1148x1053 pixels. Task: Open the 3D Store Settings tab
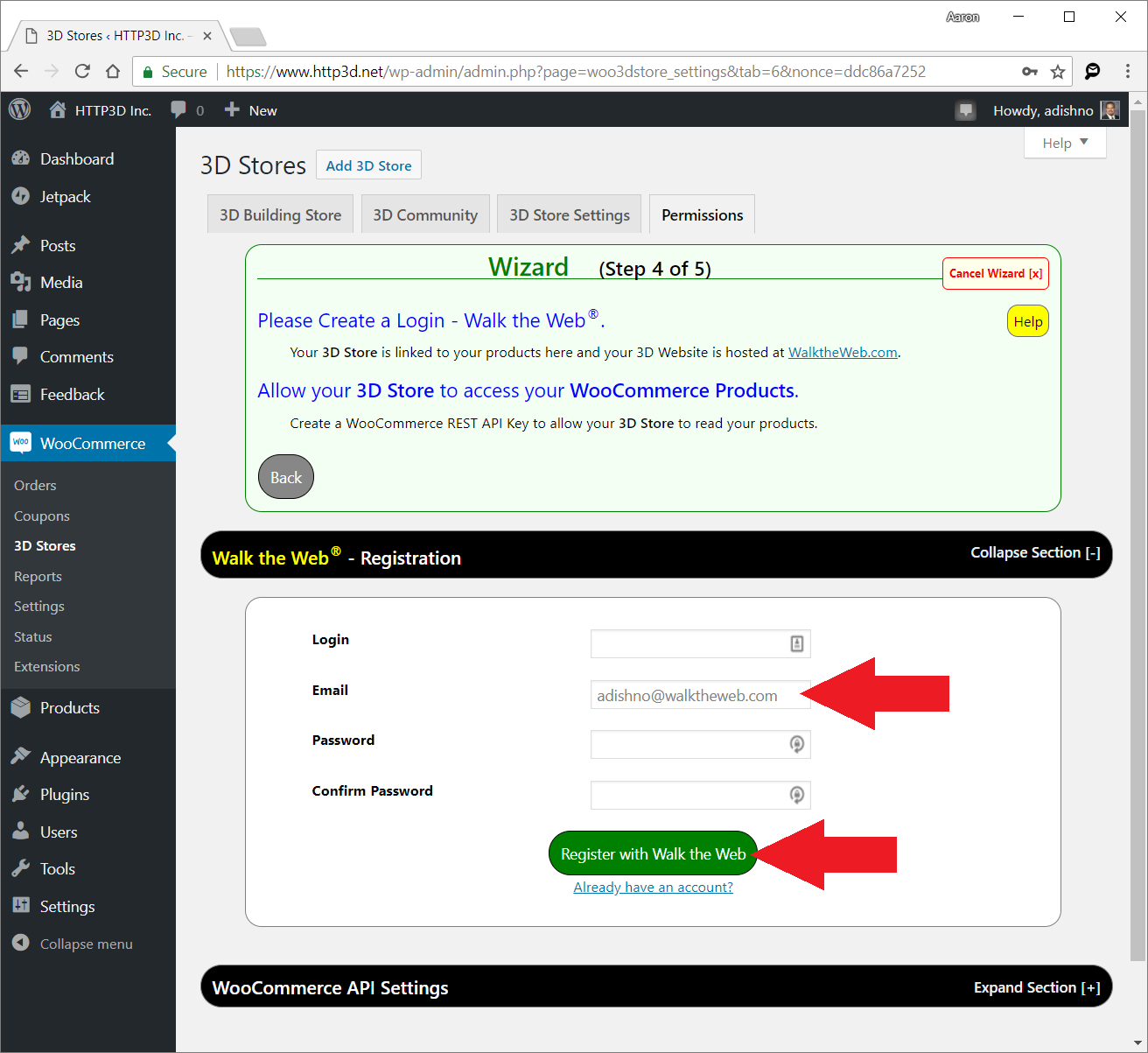tap(570, 214)
